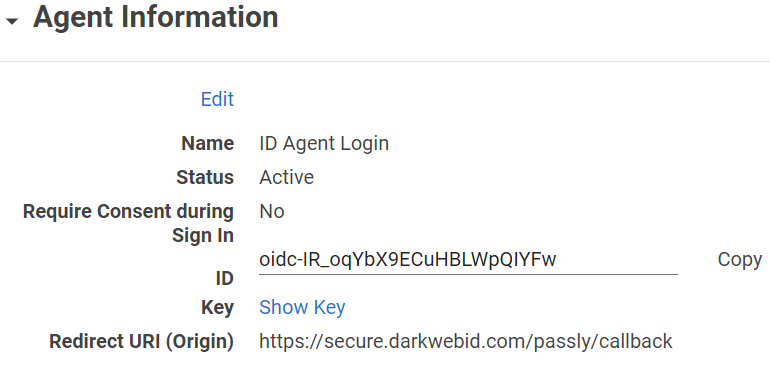Click the ID field label

224,279
